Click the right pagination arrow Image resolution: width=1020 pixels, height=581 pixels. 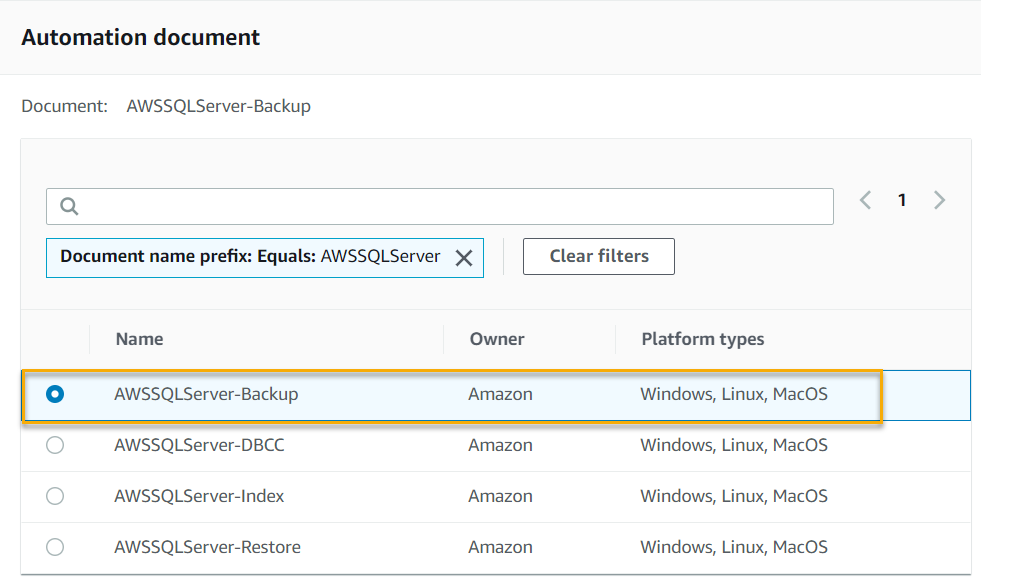point(939,200)
